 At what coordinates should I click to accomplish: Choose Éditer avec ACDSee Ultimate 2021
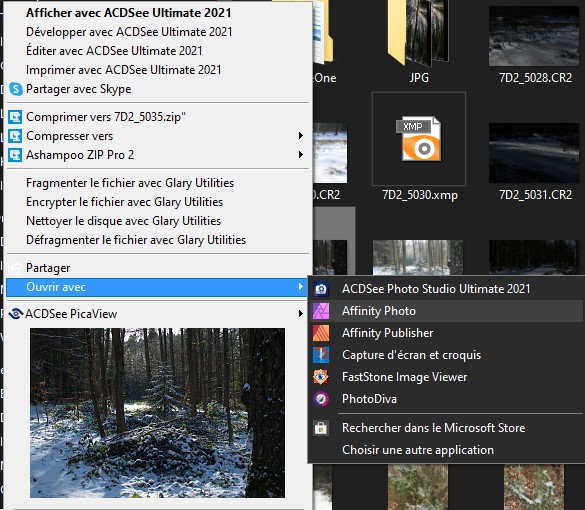coord(114,51)
